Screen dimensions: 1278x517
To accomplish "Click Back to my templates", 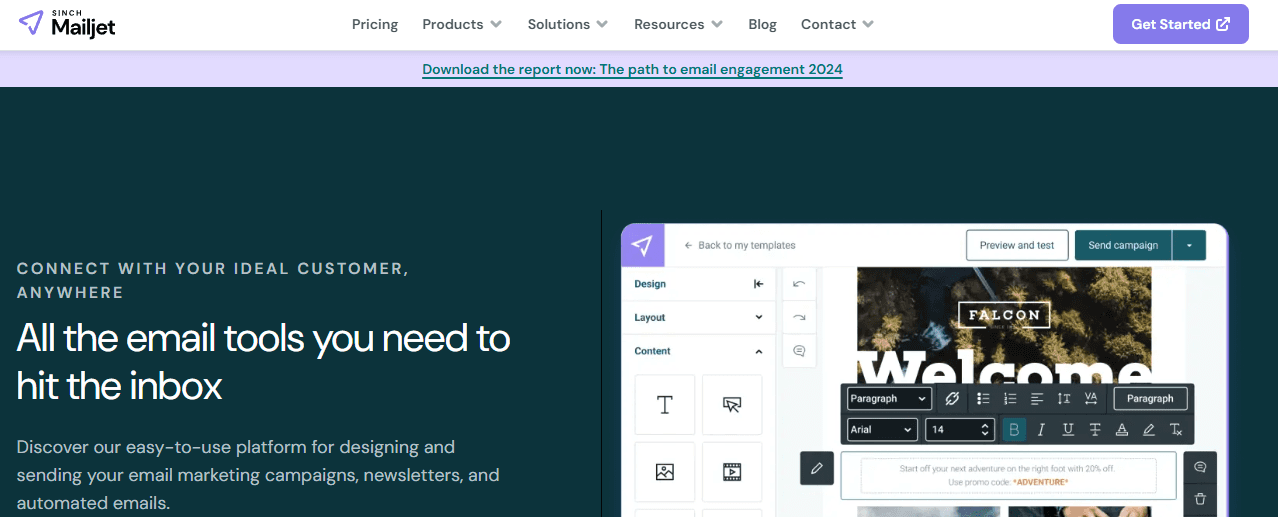I will tap(740, 245).
